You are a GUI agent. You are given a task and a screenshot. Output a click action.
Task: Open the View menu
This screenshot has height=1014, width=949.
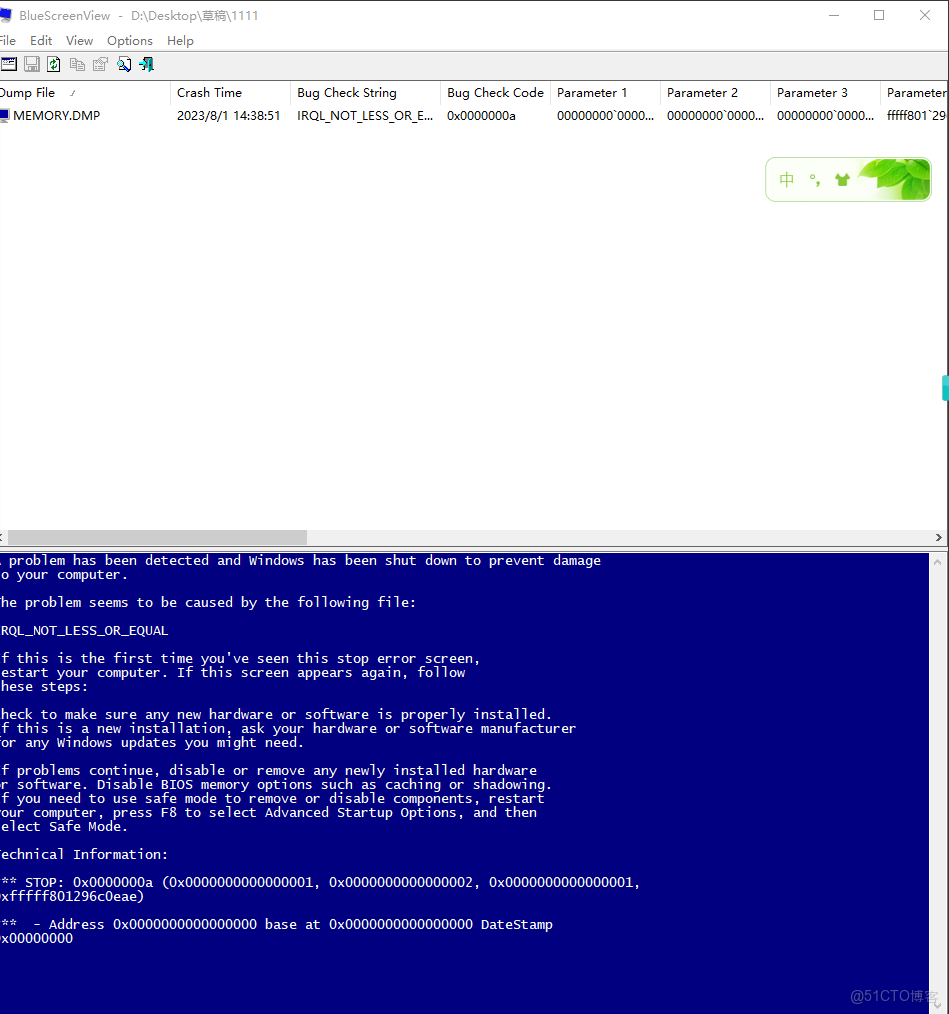click(x=80, y=41)
